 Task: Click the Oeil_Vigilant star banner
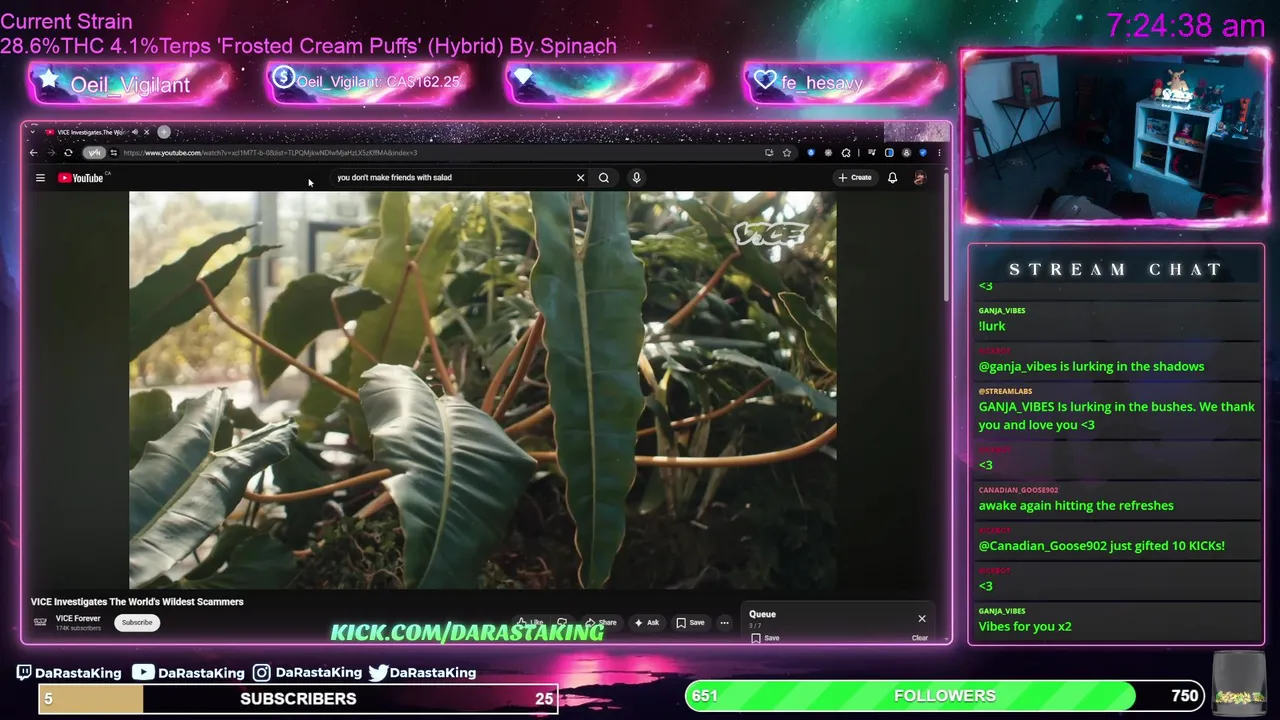click(x=130, y=84)
